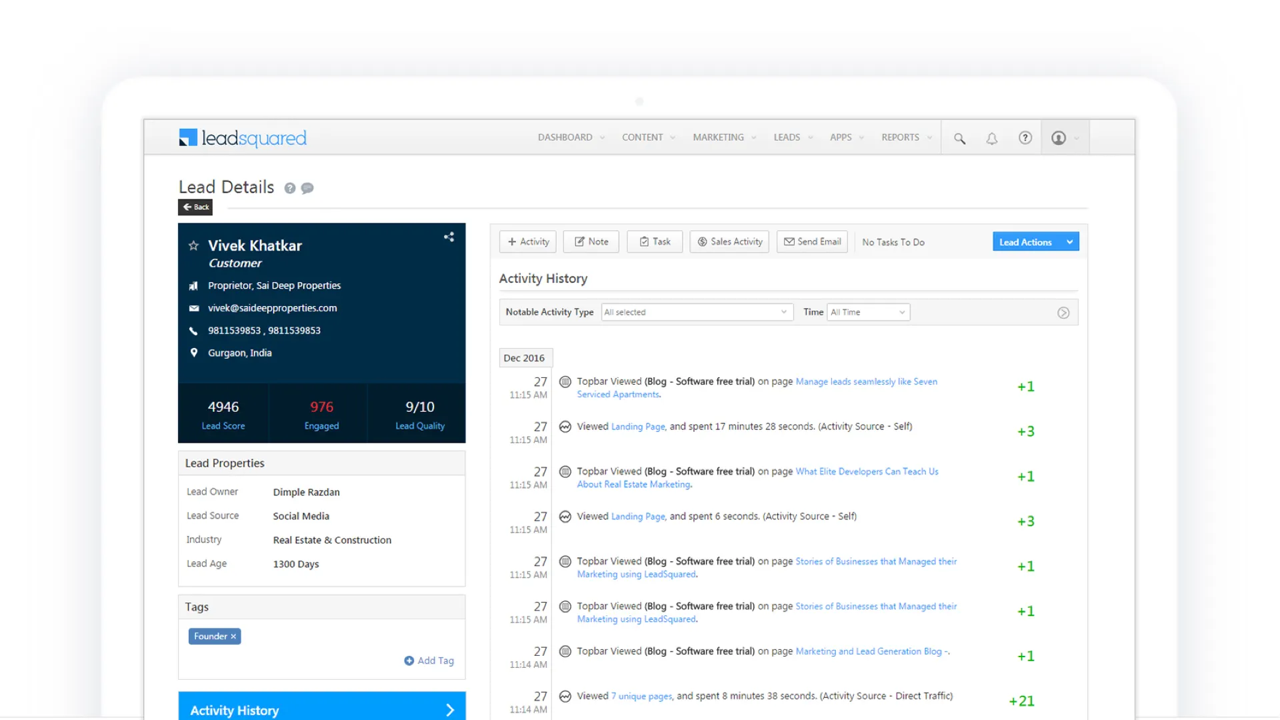The width and height of the screenshot is (1280, 720).
Task: Click the Lead Owner value Dimple Razdan
Action: click(x=306, y=492)
